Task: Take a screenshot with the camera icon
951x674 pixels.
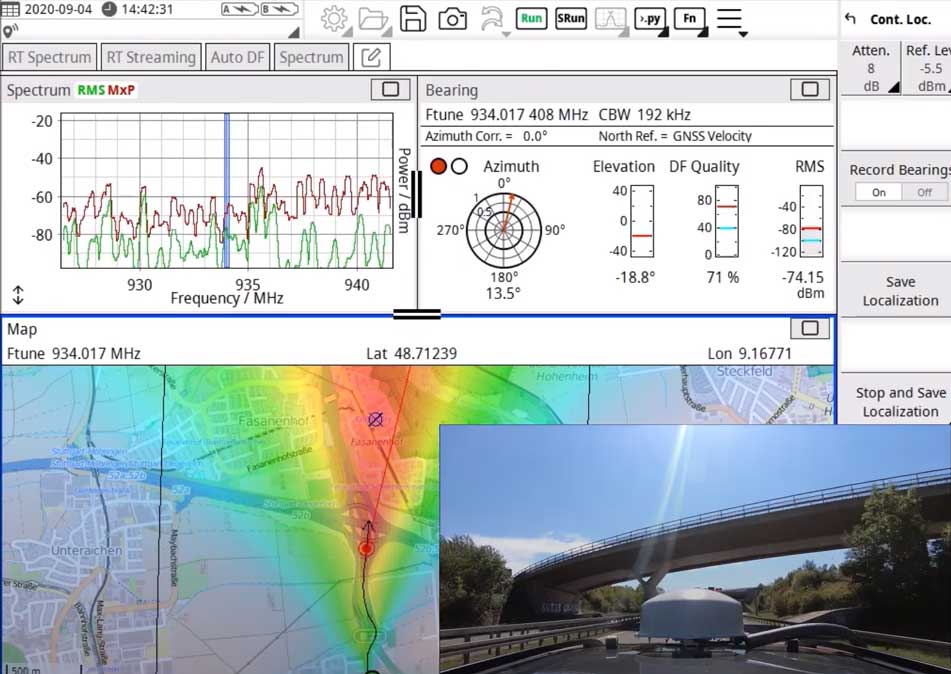Action: pos(452,19)
